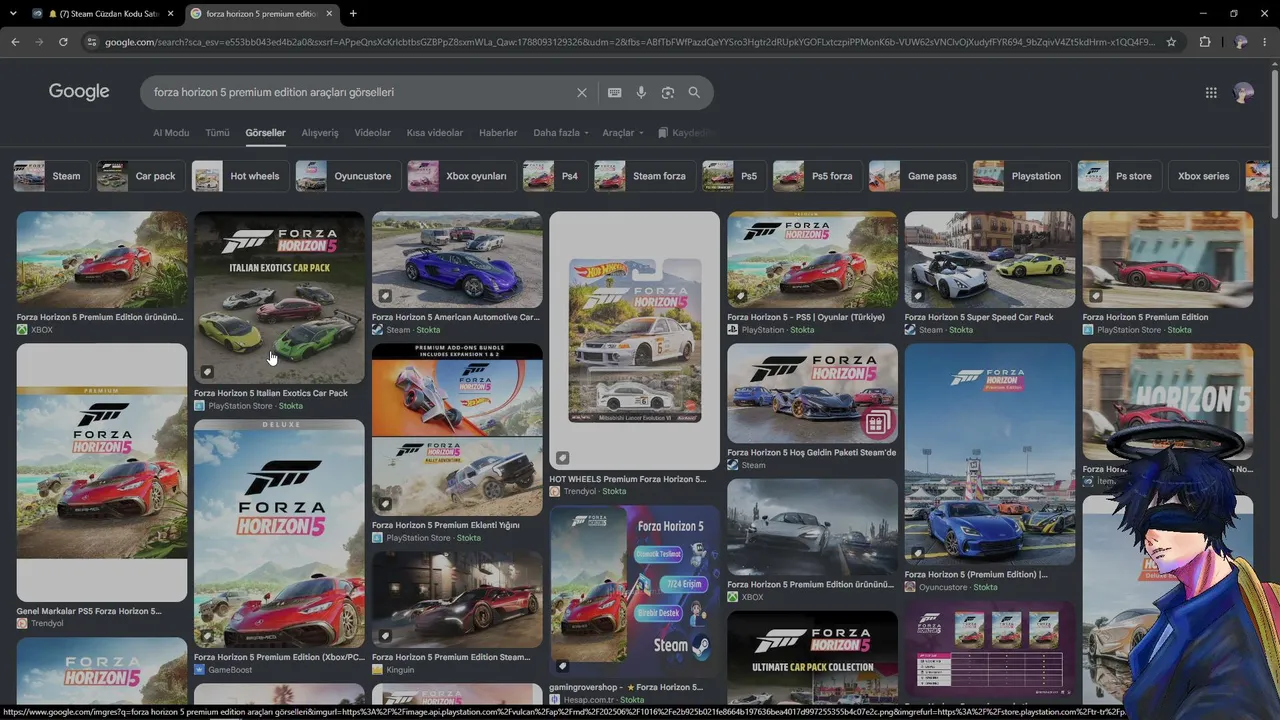Image resolution: width=1280 pixels, height=720 pixels.
Task: Reload the current page
Action: pos(63,42)
